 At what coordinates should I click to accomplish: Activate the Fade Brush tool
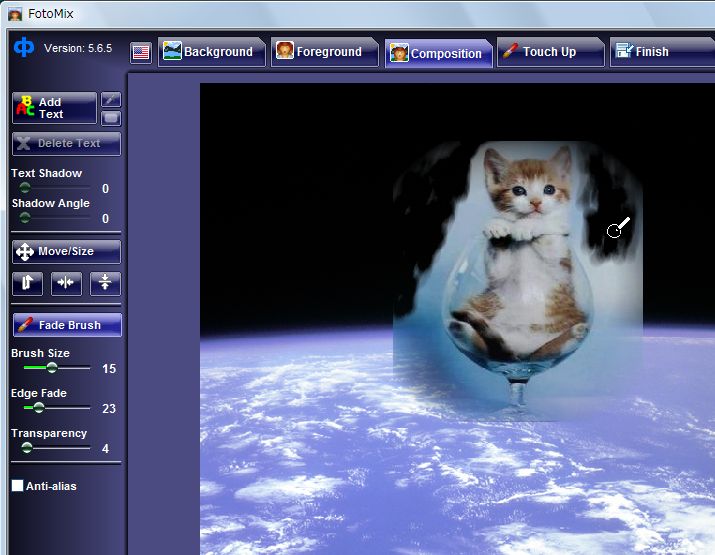[x=67, y=325]
